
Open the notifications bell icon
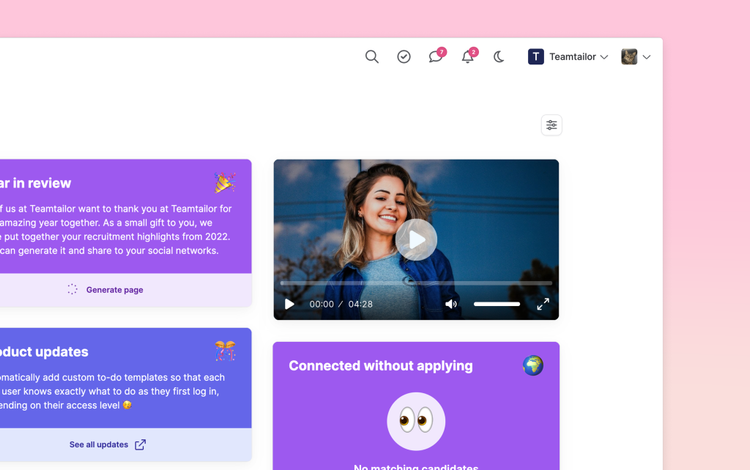pyautogui.click(x=467, y=57)
